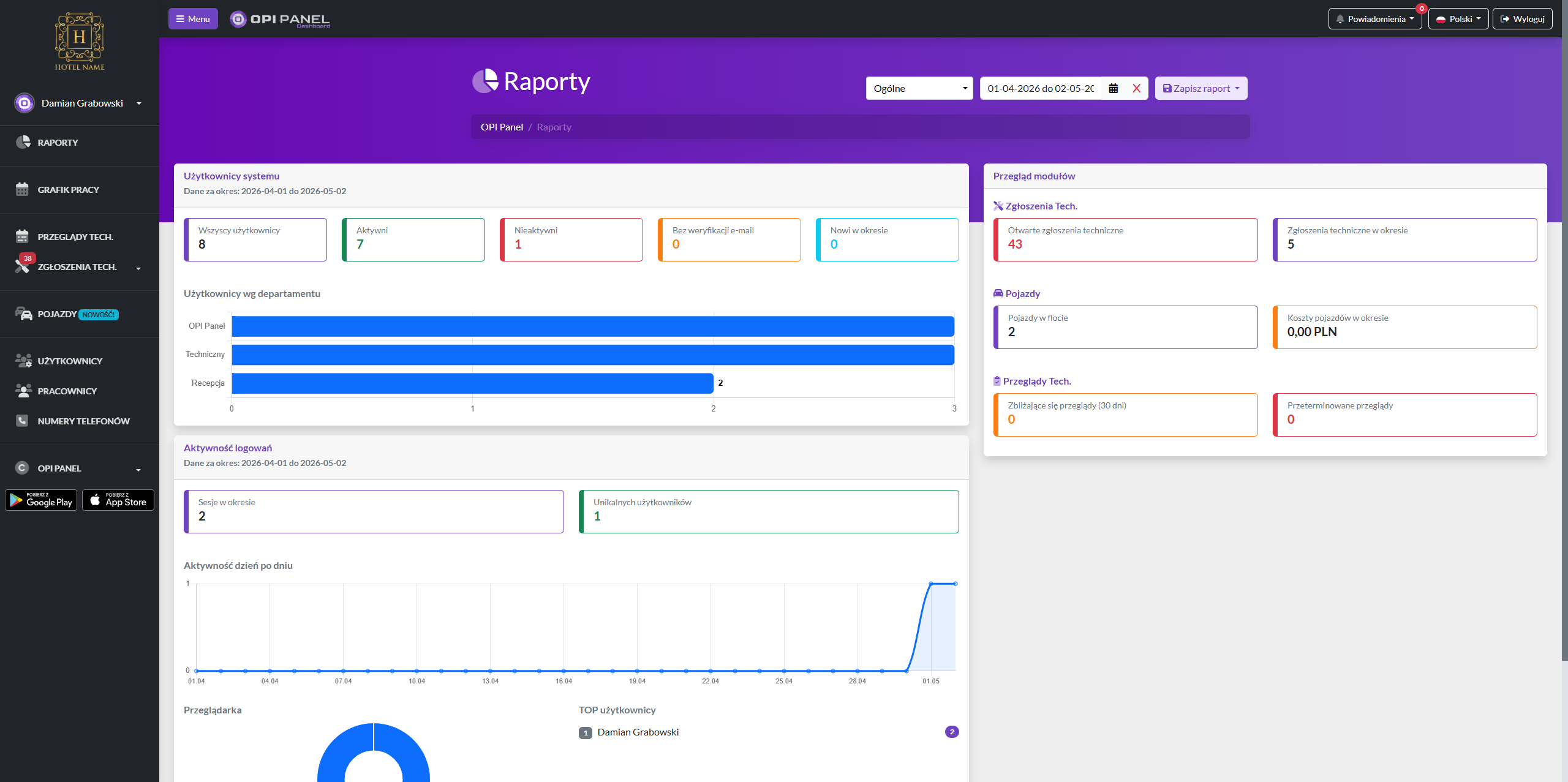The width and height of the screenshot is (1568, 782).
Task: Click the Sesje w okresie card
Action: 374,511
